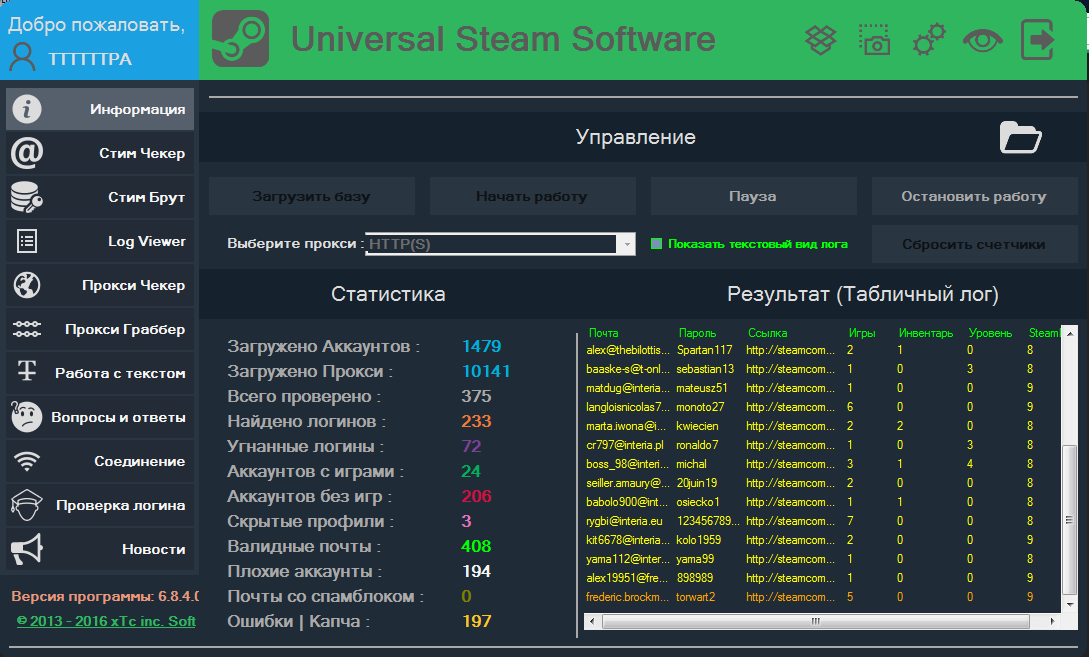Expand the HTTP(S) proxy dropdown
This screenshot has height=657, width=1089.
point(626,244)
